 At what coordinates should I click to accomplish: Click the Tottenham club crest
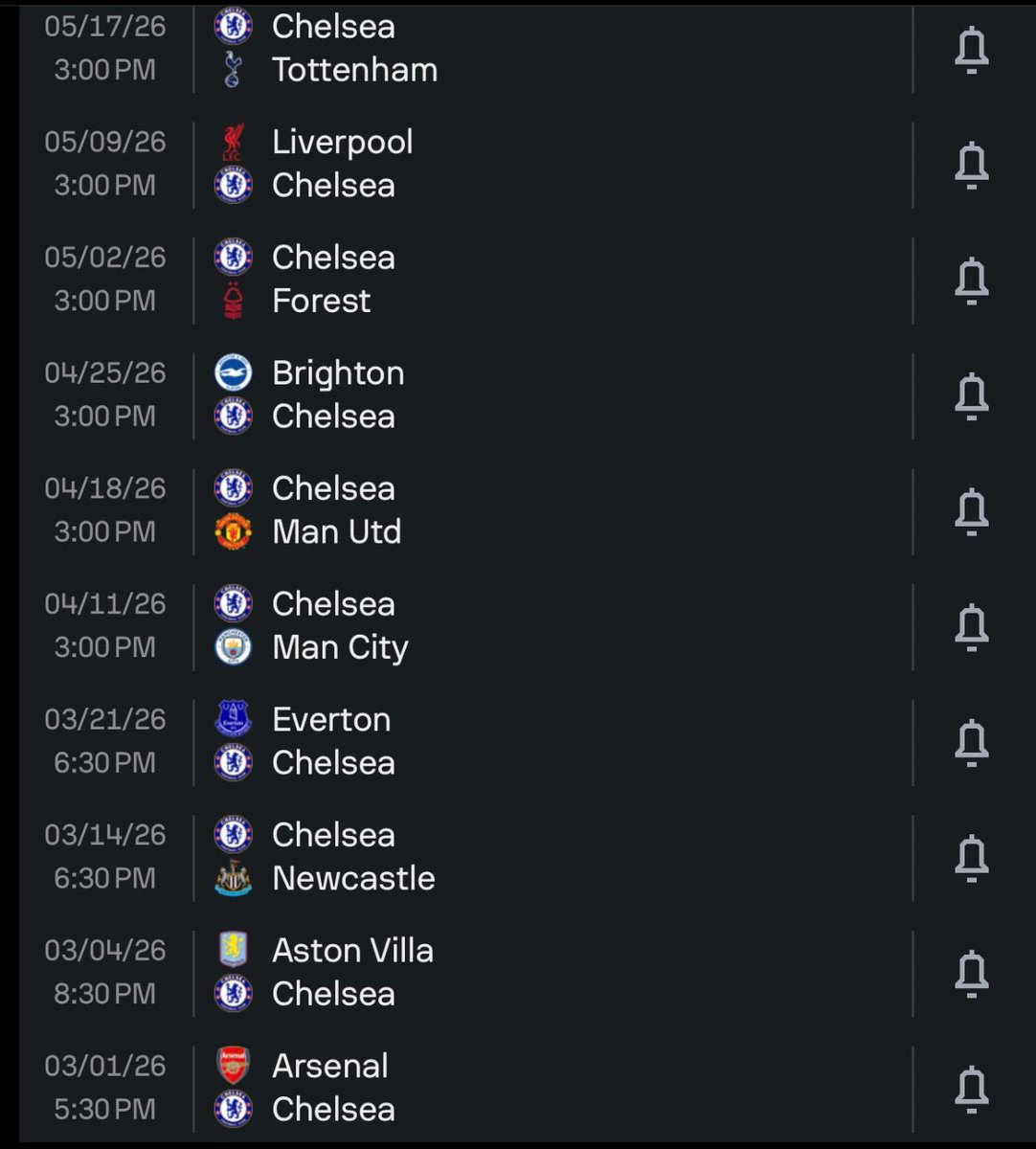click(x=233, y=70)
